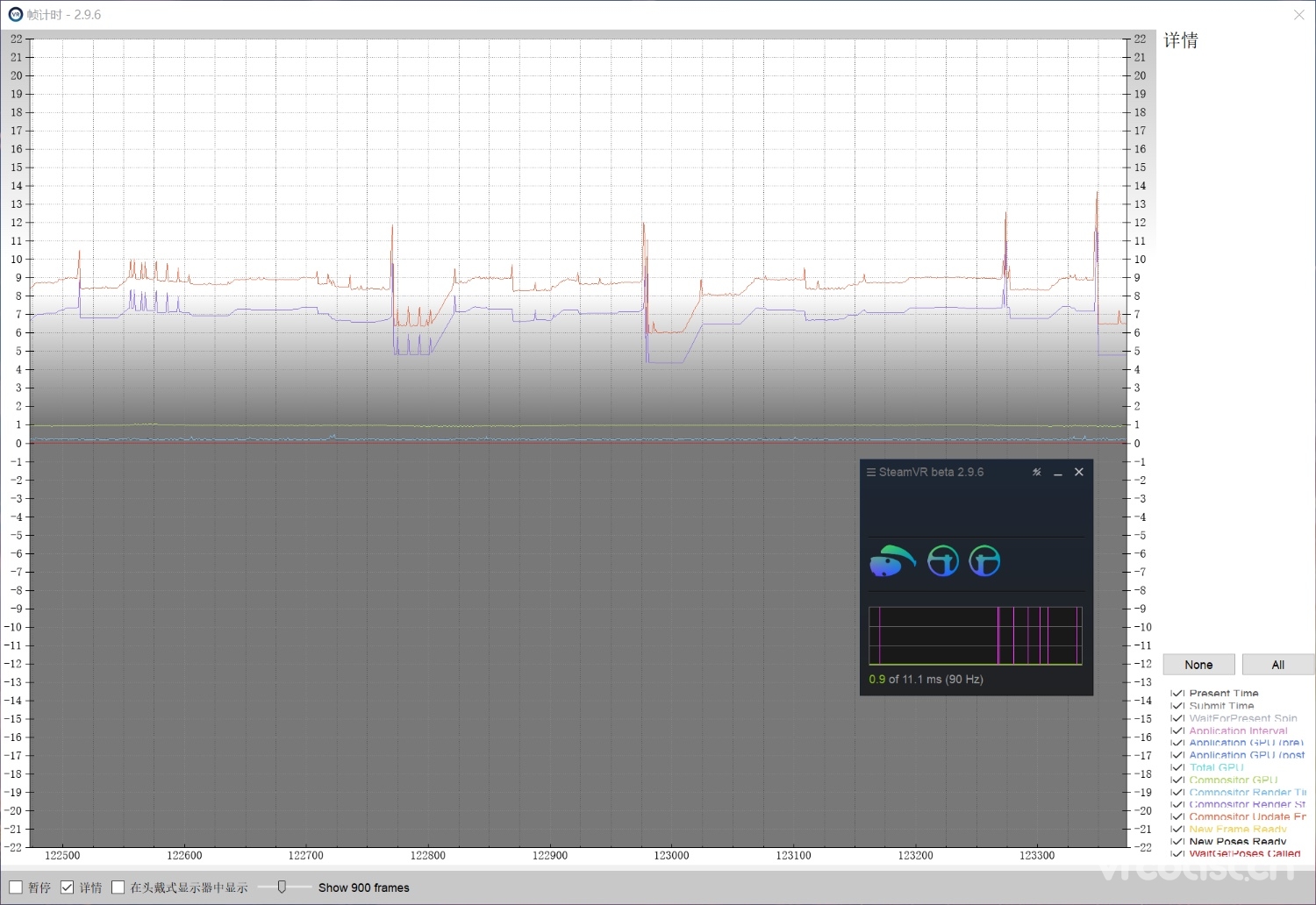Toggle the Compositor Render Ti… series checkbox

coord(1177,791)
